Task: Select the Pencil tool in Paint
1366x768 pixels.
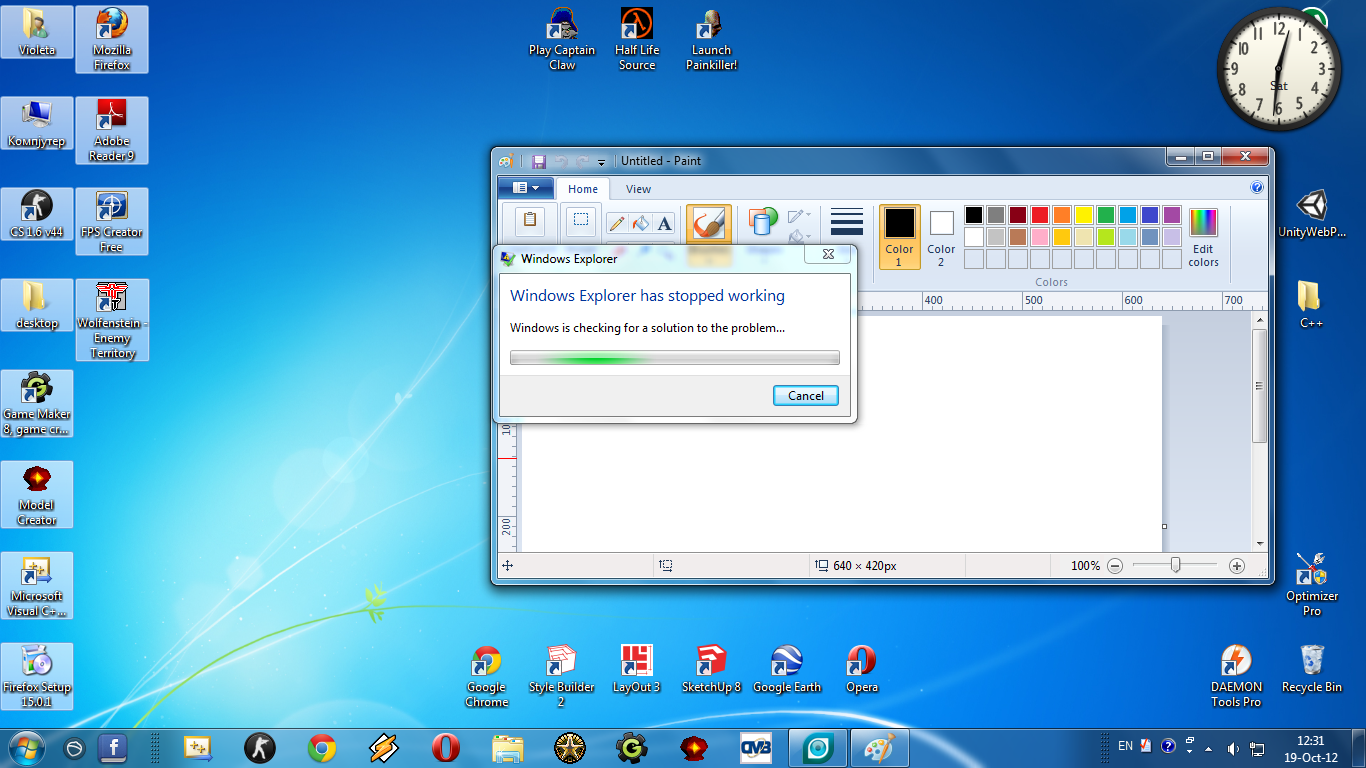Action: click(x=617, y=223)
